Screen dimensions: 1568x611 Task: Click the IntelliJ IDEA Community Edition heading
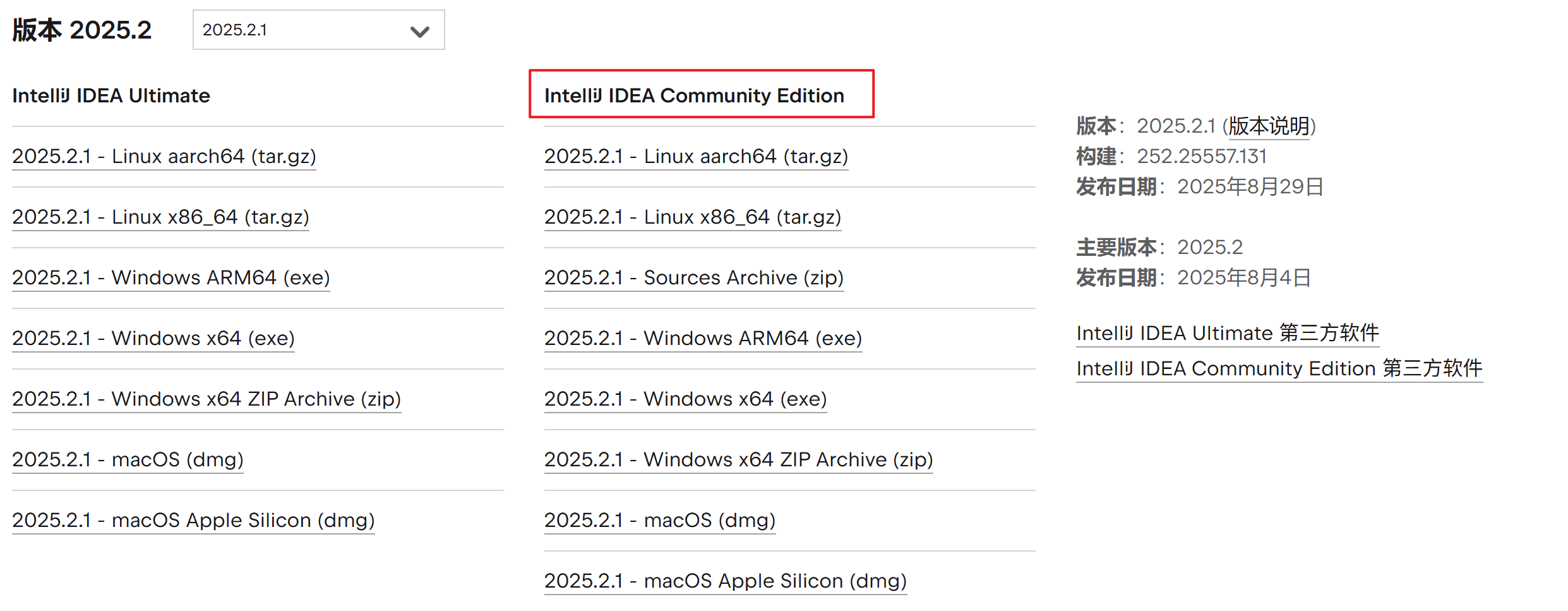pos(694,95)
